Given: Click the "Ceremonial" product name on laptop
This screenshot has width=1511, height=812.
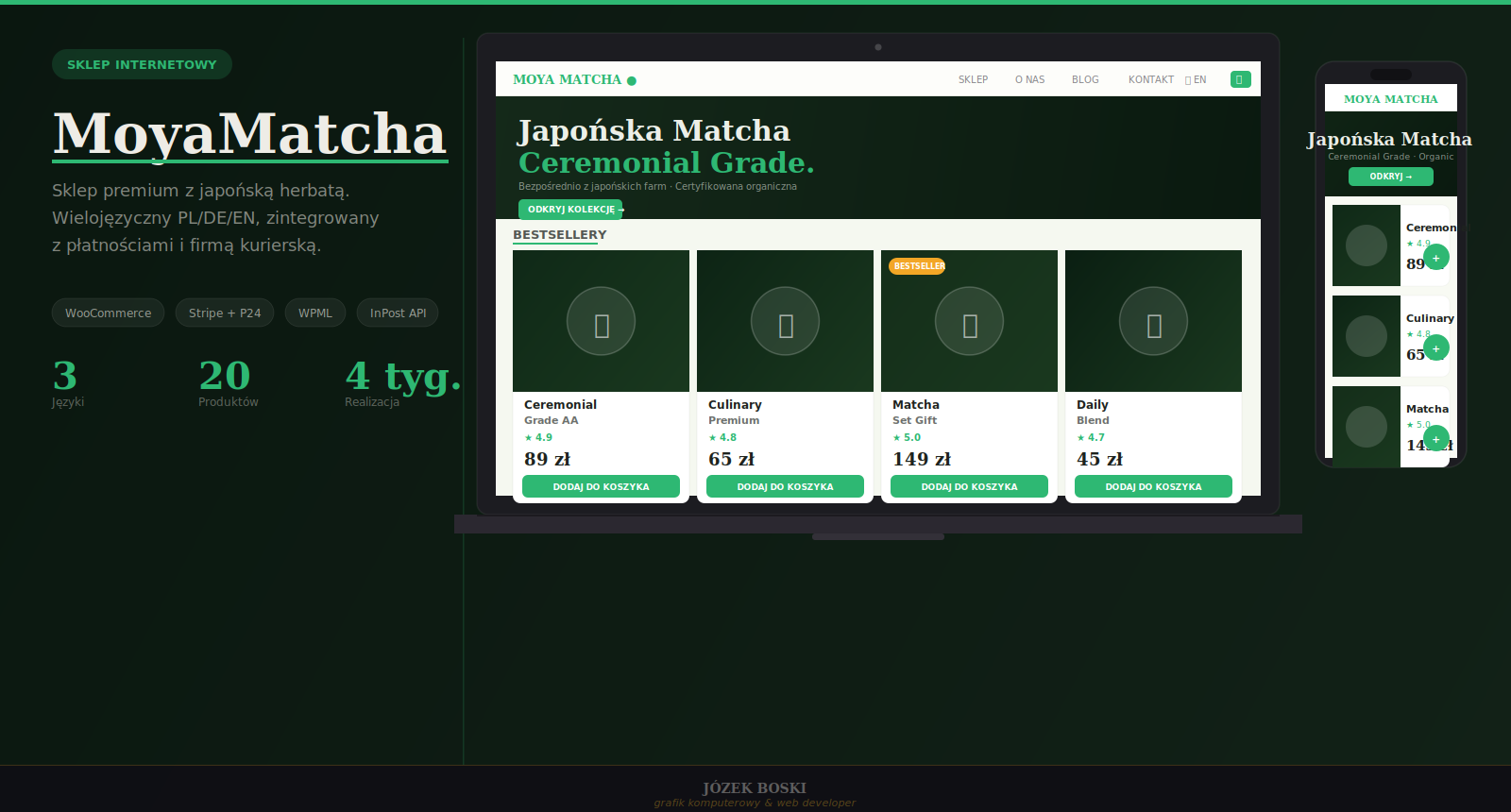Looking at the screenshot, I should pos(560,404).
